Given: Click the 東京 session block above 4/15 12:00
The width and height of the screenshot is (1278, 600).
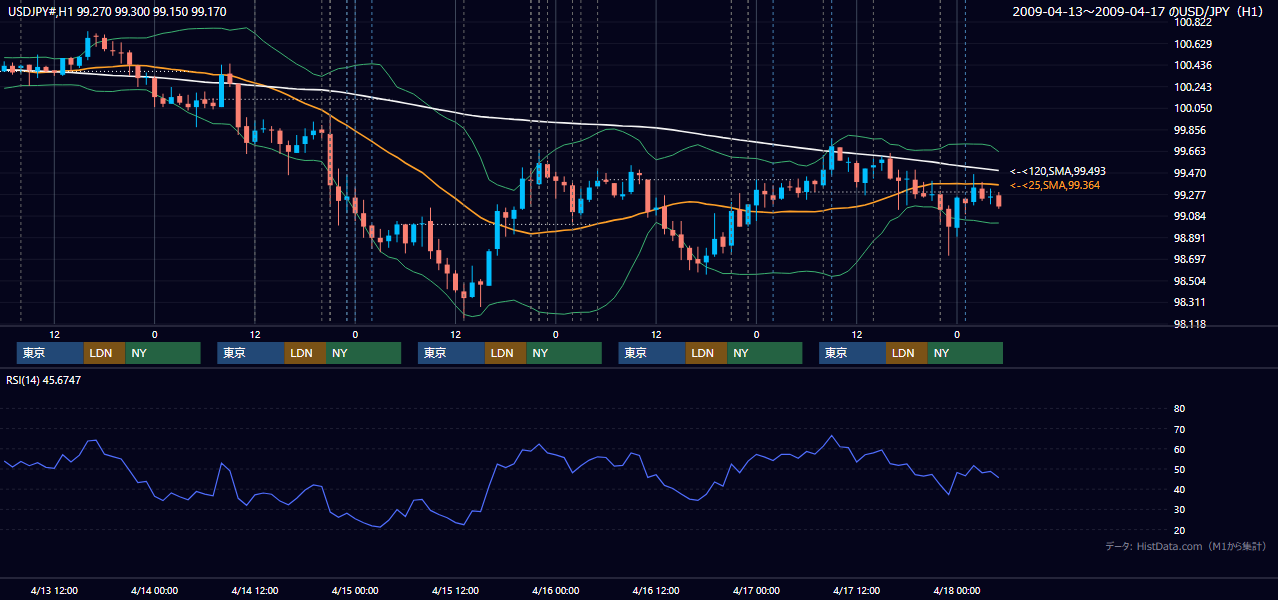Looking at the screenshot, I should (x=451, y=353).
